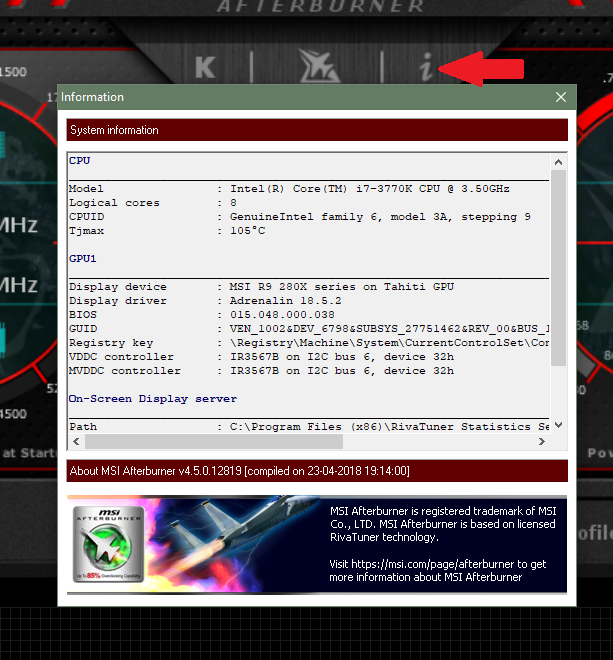Open Kombustor via the K icon

pos(205,67)
